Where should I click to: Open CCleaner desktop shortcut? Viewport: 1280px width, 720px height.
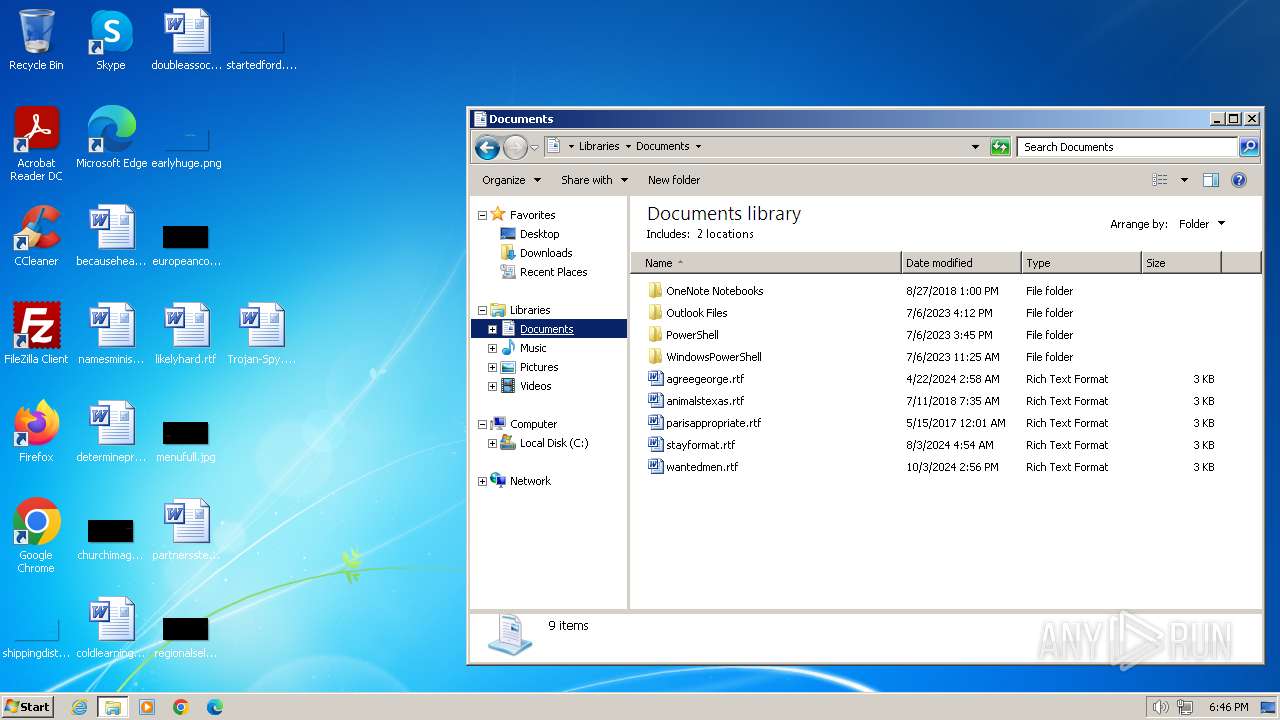pyautogui.click(x=36, y=236)
